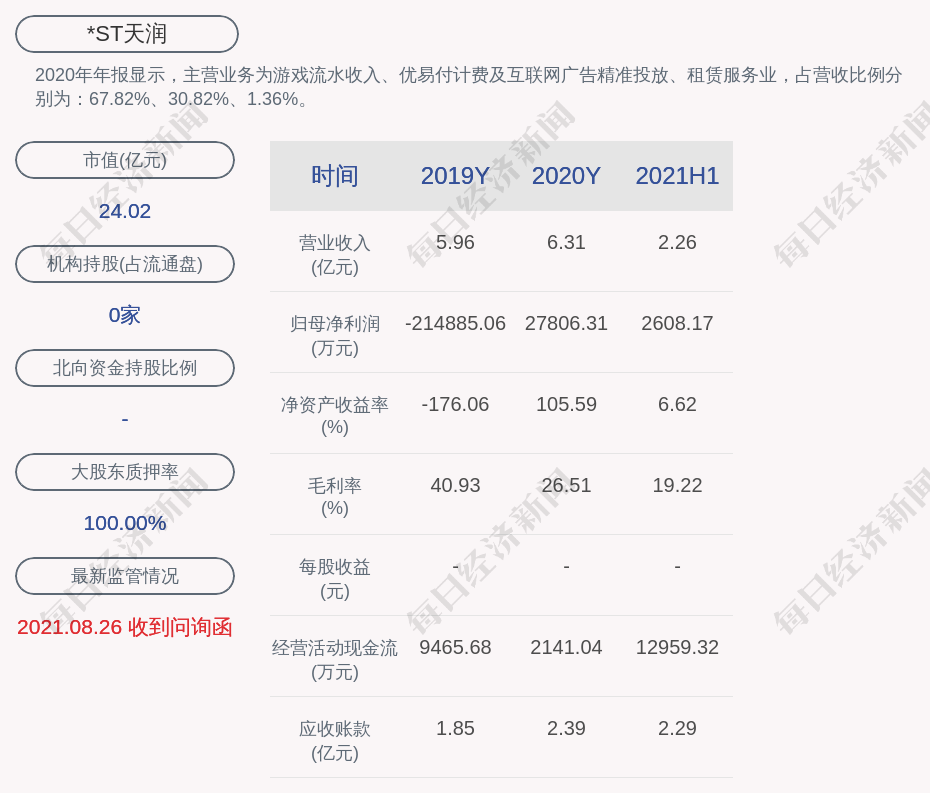Select gross margin value 26.51

coord(566,485)
